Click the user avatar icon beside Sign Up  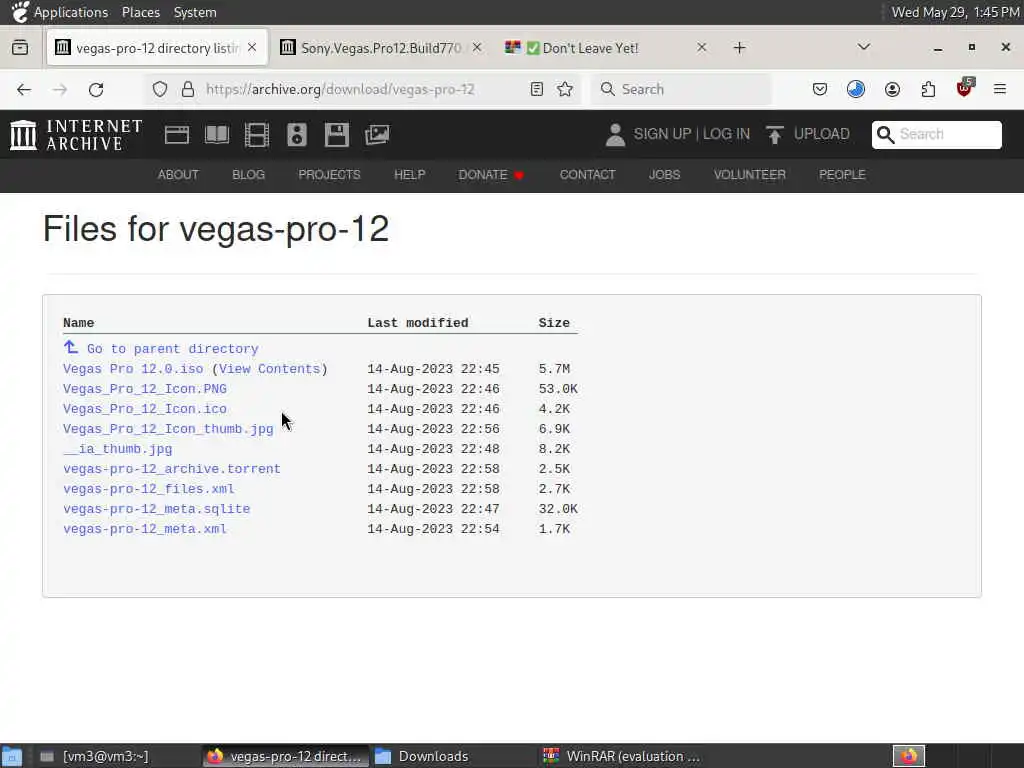615,135
